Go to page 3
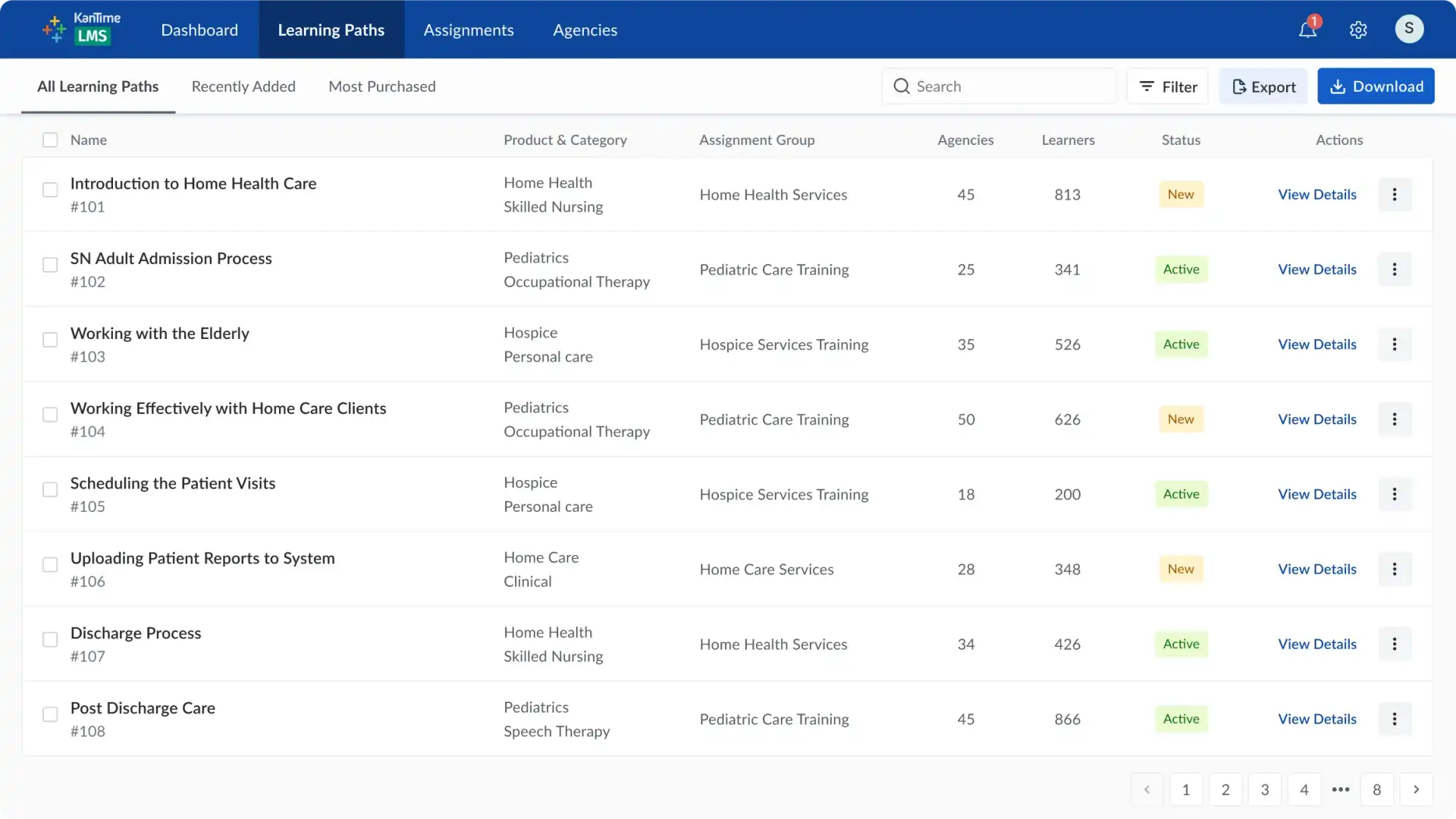The width and height of the screenshot is (1456, 819). (x=1265, y=789)
